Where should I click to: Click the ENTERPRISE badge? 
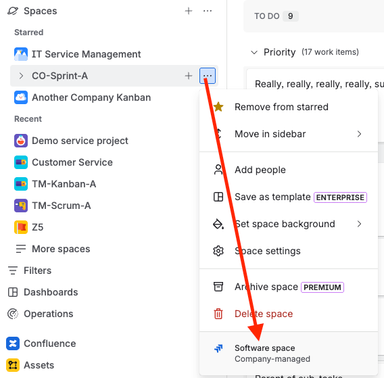[340, 197]
